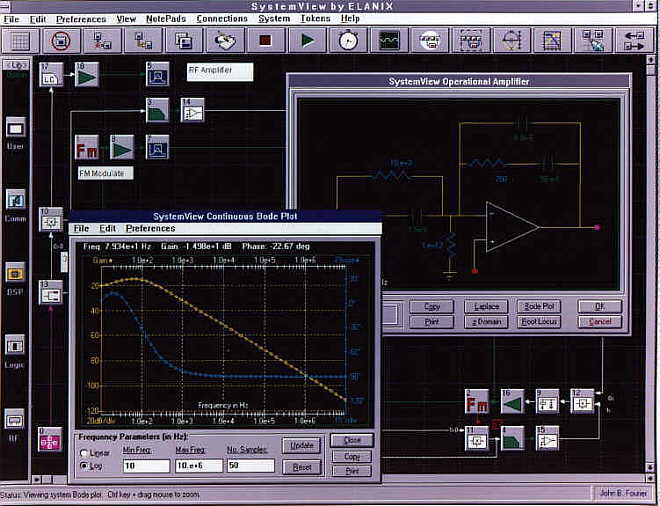Open the Help menu
The width and height of the screenshot is (660, 506).
pyautogui.click(x=350, y=19)
